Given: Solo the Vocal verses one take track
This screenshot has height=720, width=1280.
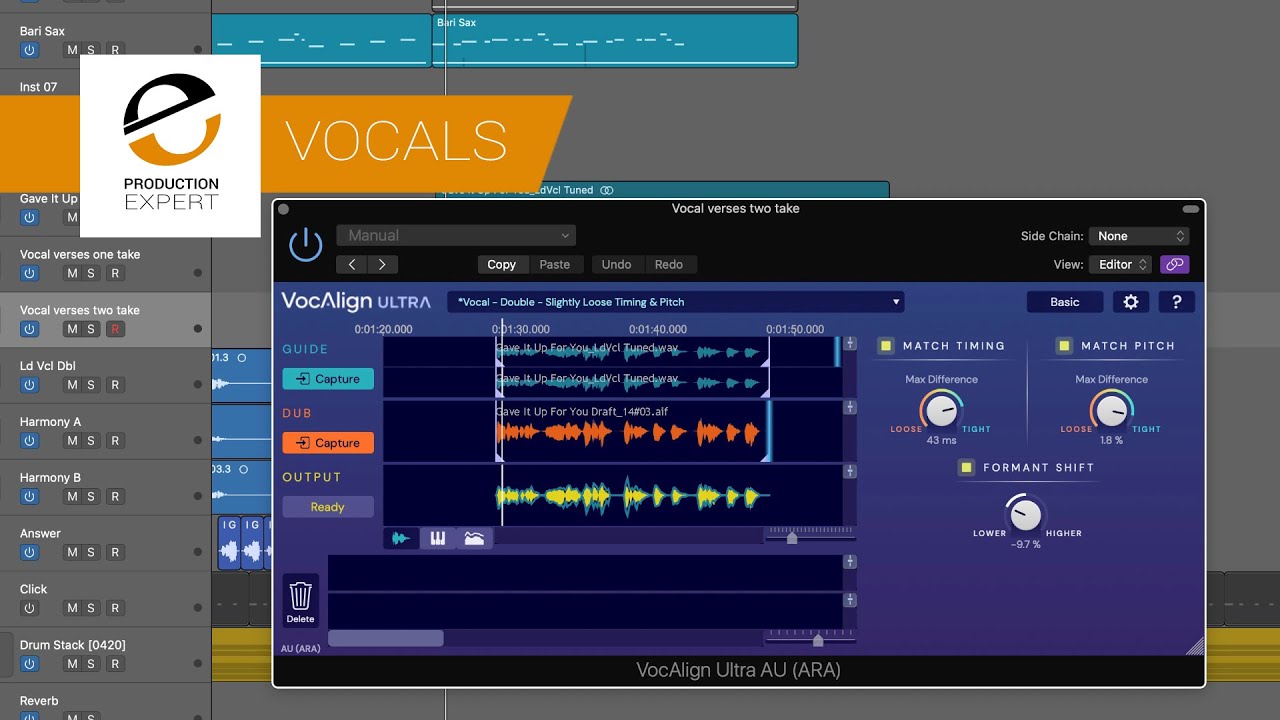Looking at the screenshot, I should click(91, 273).
